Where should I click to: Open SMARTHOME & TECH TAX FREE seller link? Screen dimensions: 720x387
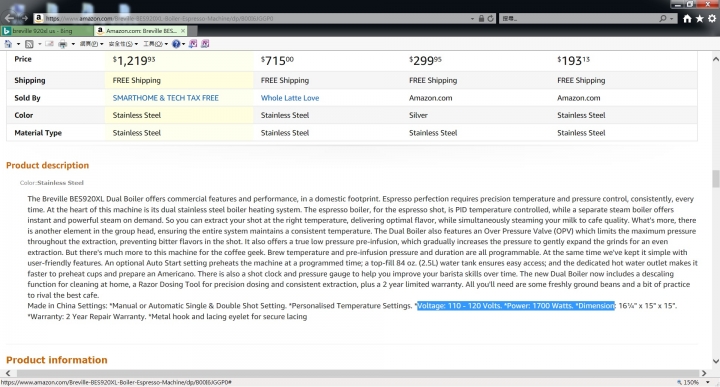click(x=166, y=98)
